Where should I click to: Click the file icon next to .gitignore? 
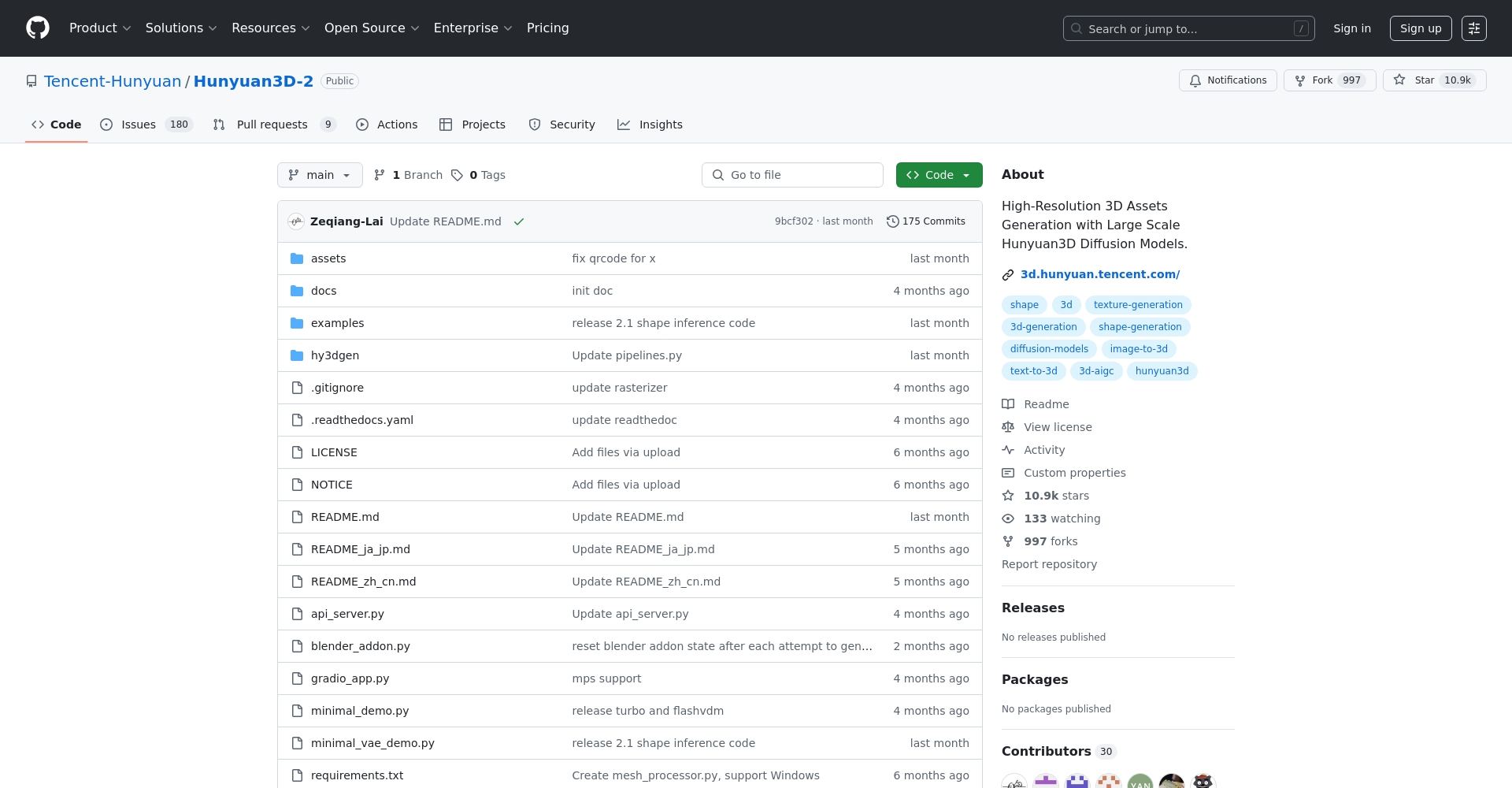coord(297,388)
